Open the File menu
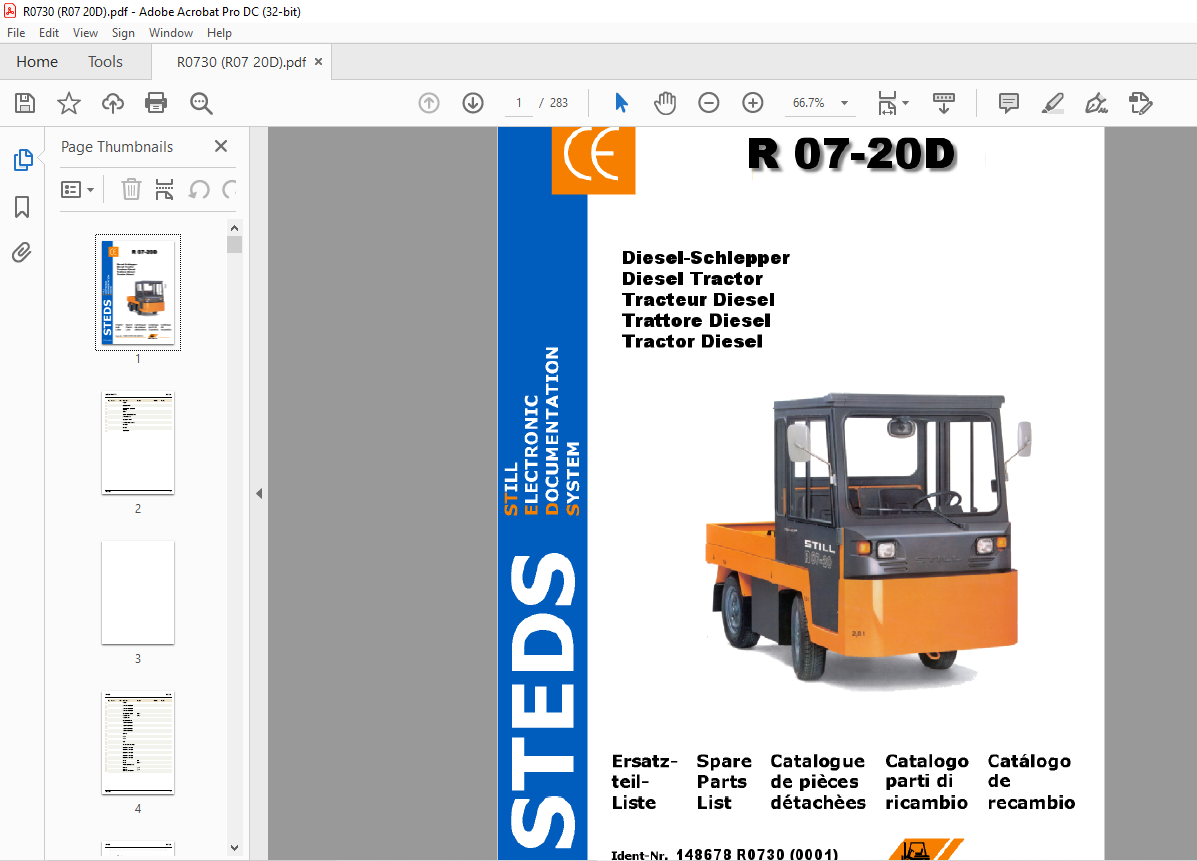 16,33
